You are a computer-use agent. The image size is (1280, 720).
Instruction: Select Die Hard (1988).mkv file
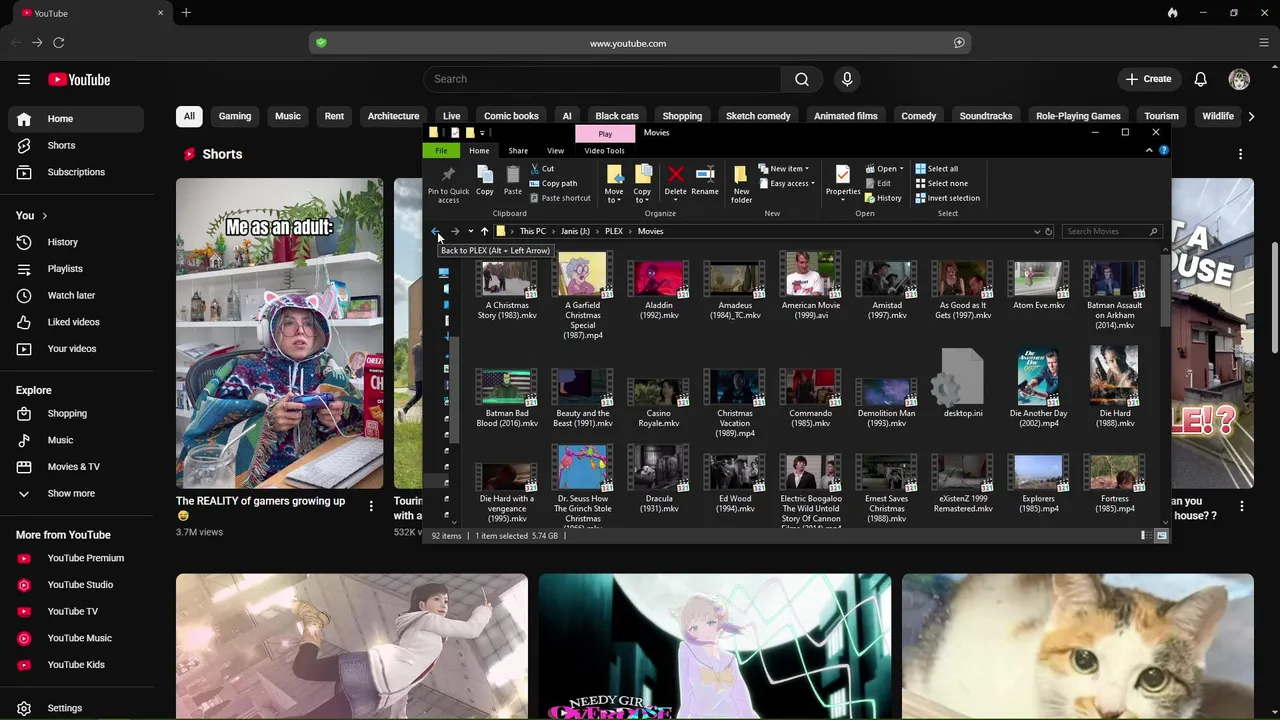1115,388
